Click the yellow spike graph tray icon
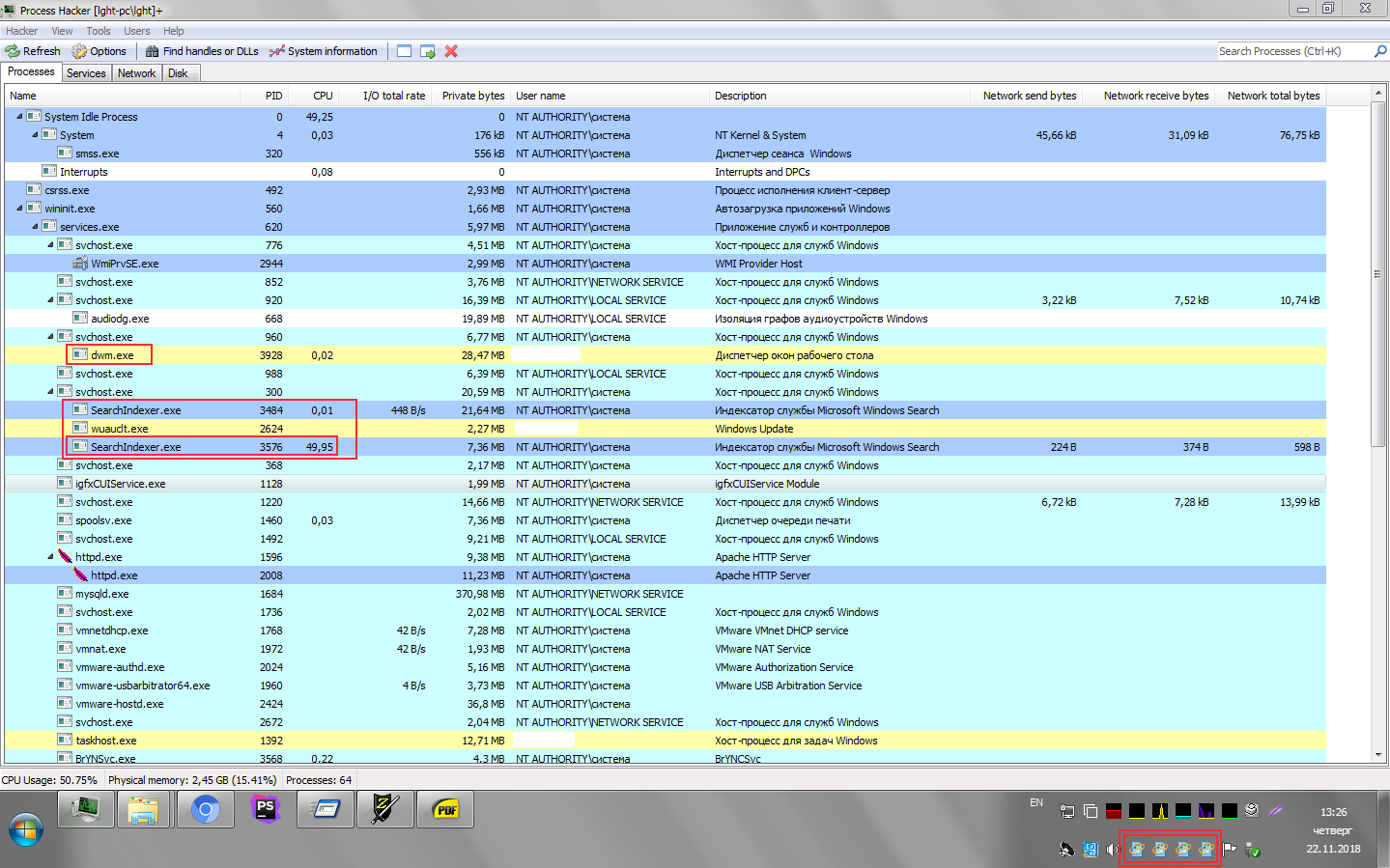The width and height of the screenshot is (1390, 868). click(x=1160, y=811)
